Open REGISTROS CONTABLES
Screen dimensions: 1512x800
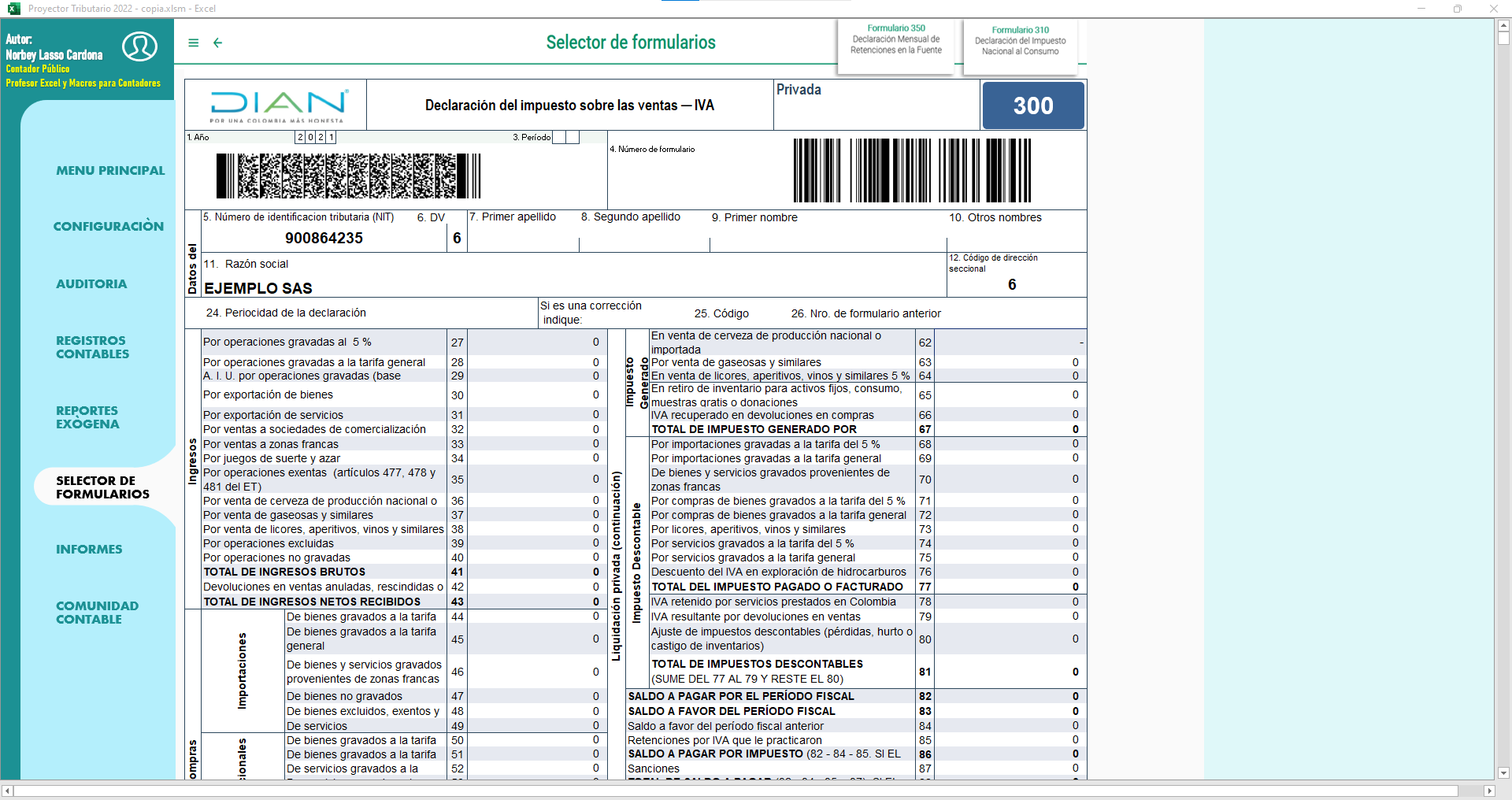click(92, 347)
